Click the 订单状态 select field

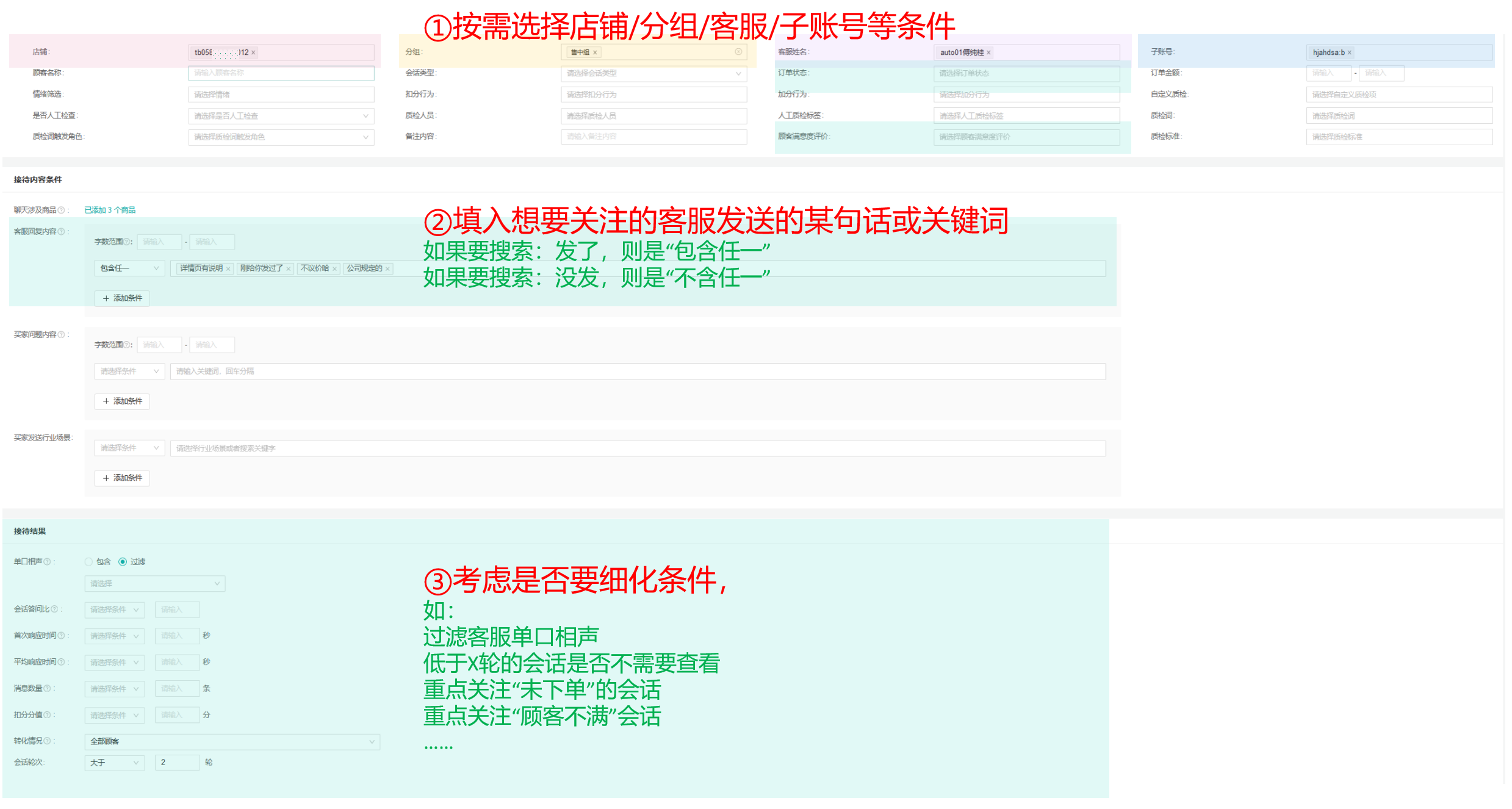(x=1026, y=73)
